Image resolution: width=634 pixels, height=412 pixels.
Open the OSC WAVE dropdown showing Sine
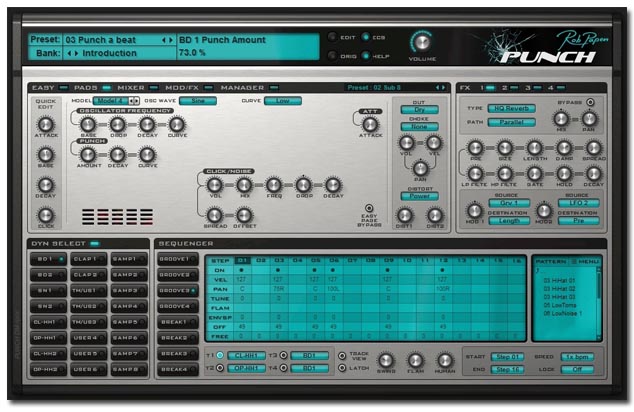(198, 101)
